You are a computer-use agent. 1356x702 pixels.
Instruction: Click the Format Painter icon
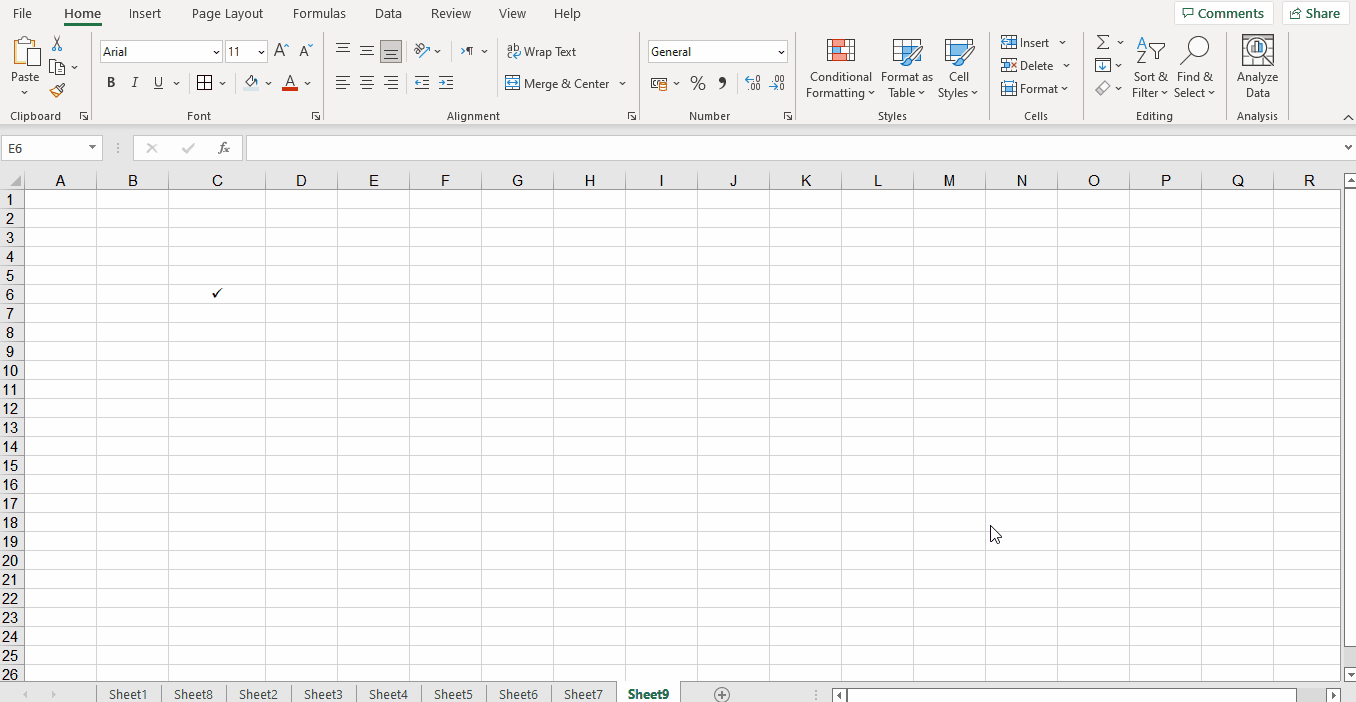[x=57, y=90]
